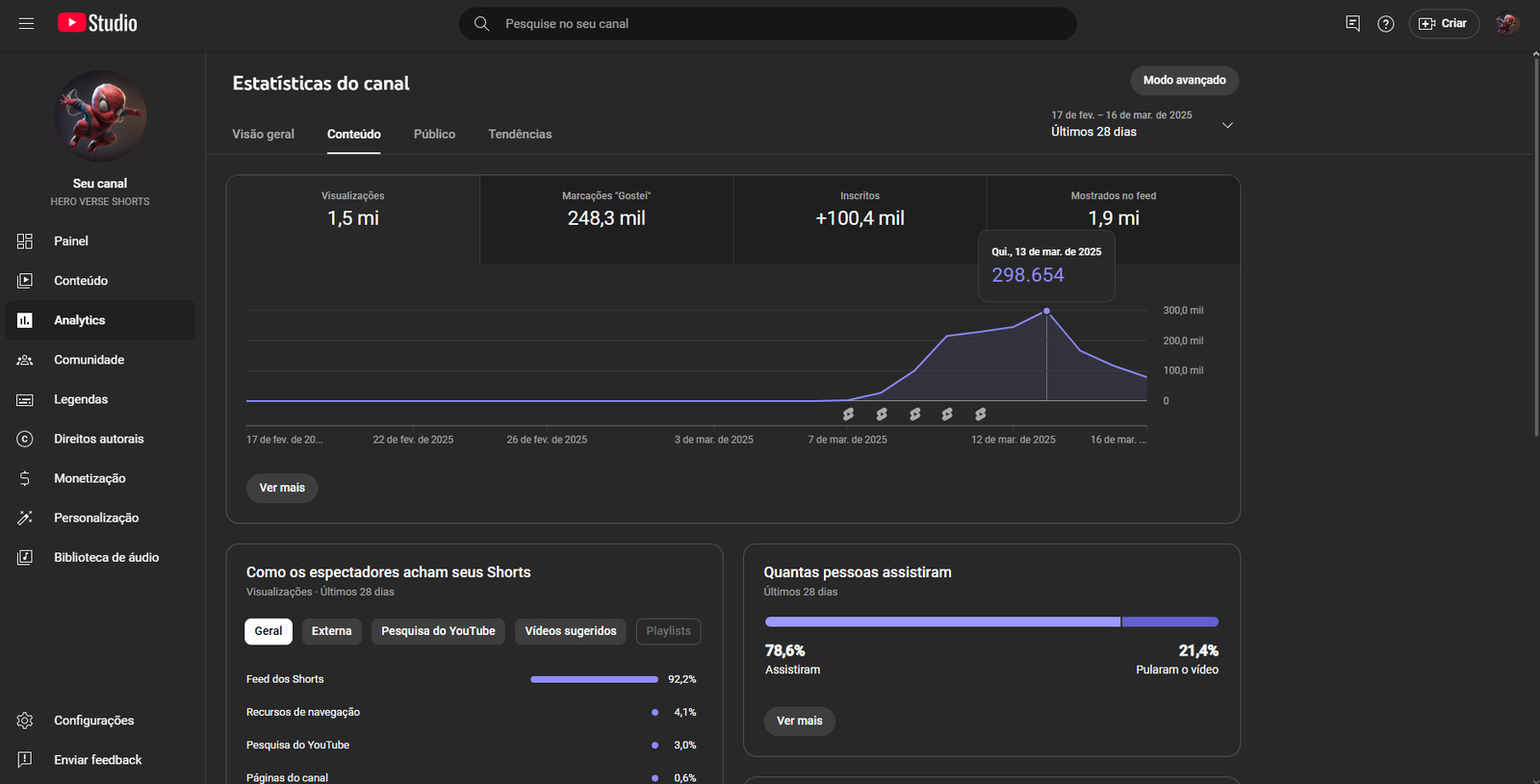Select the Pesquisa do YouTube filter chip
Viewport: 1540px width, 784px height.
438,631
